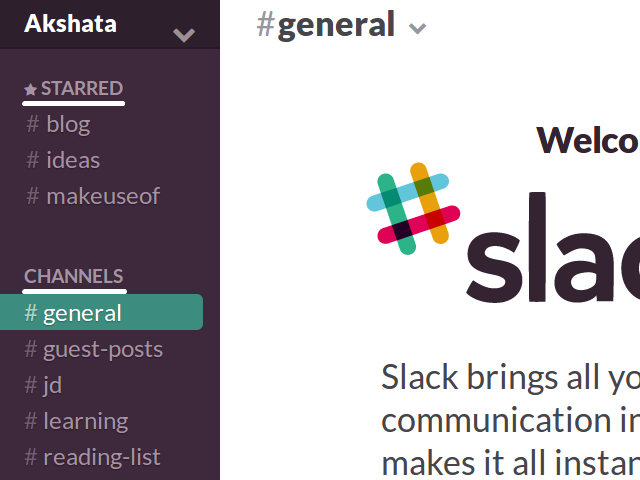Open the learning channel

click(x=85, y=421)
